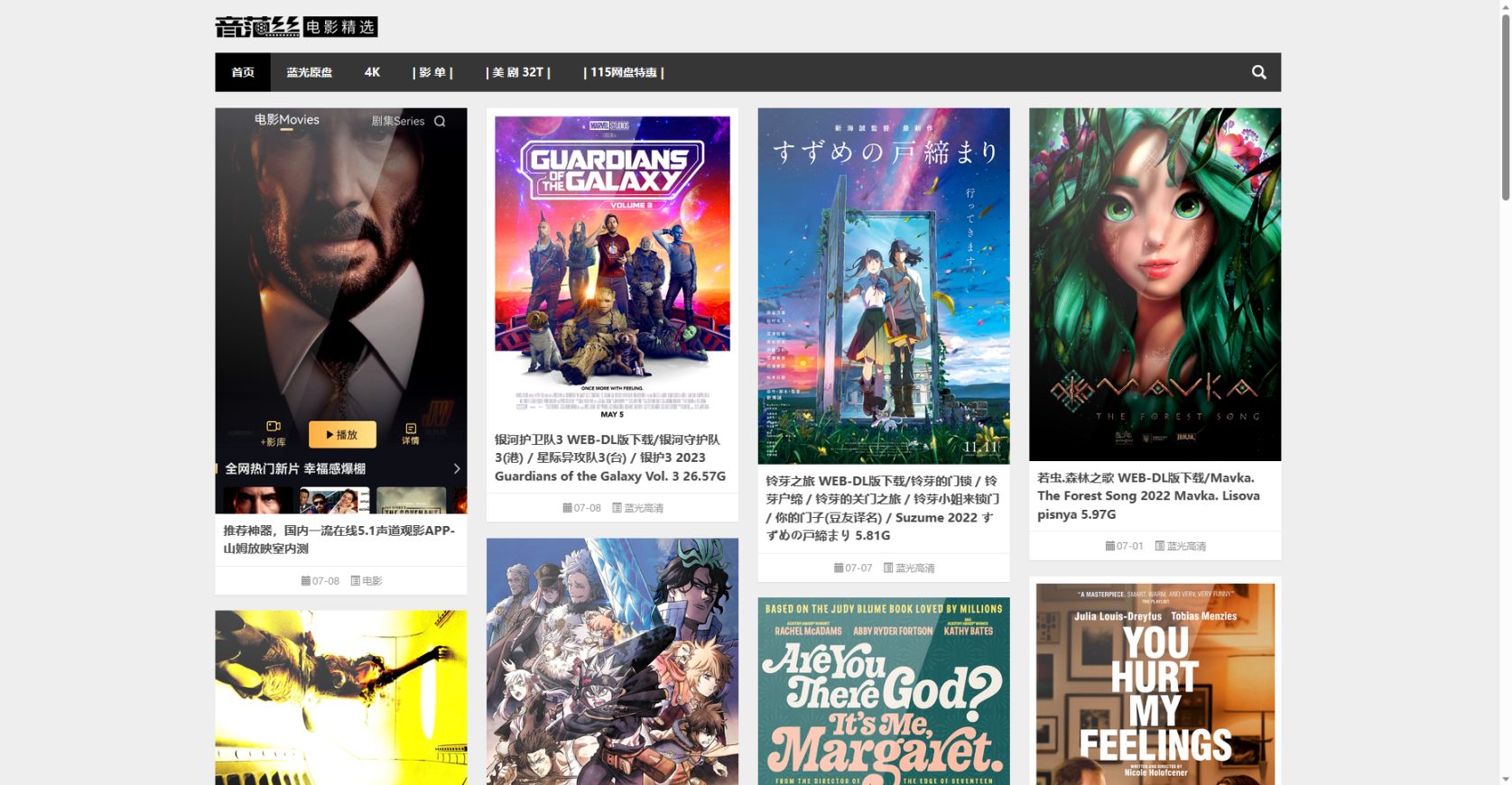Open the 推荐神器 山姆放映室内测 post title
The height and width of the screenshot is (785, 1512).
click(x=339, y=540)
